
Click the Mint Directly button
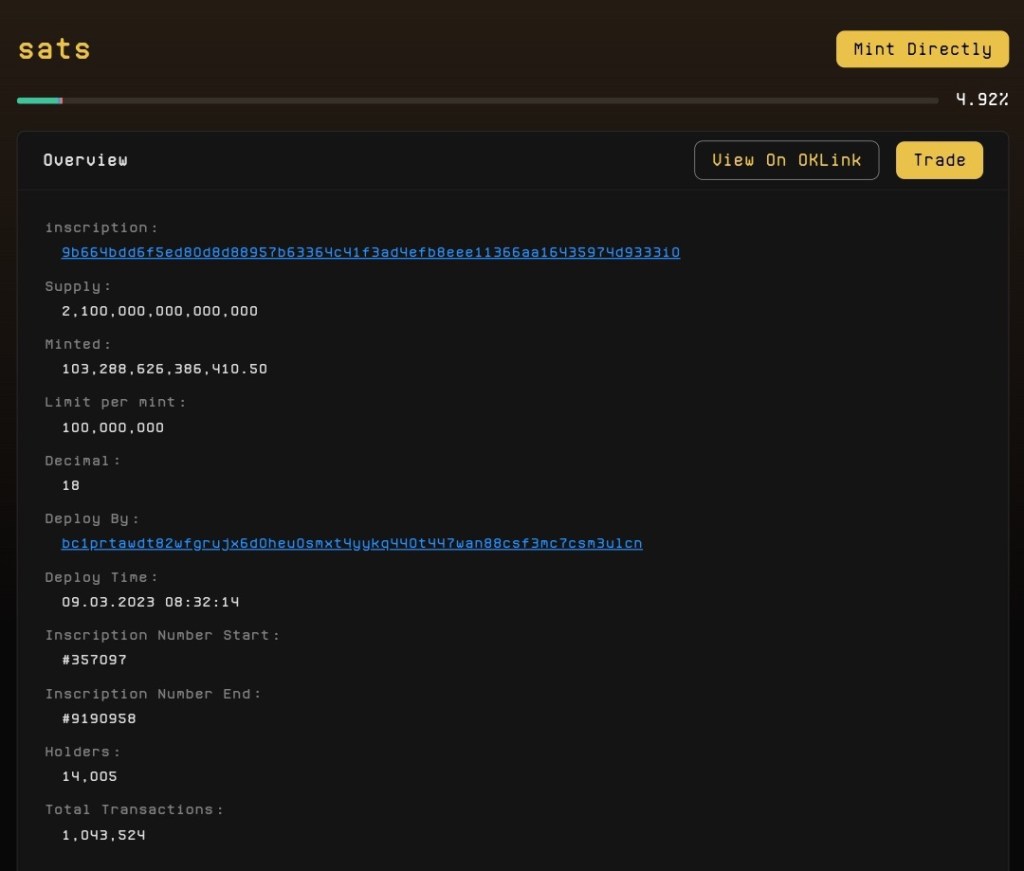point(922,49)
